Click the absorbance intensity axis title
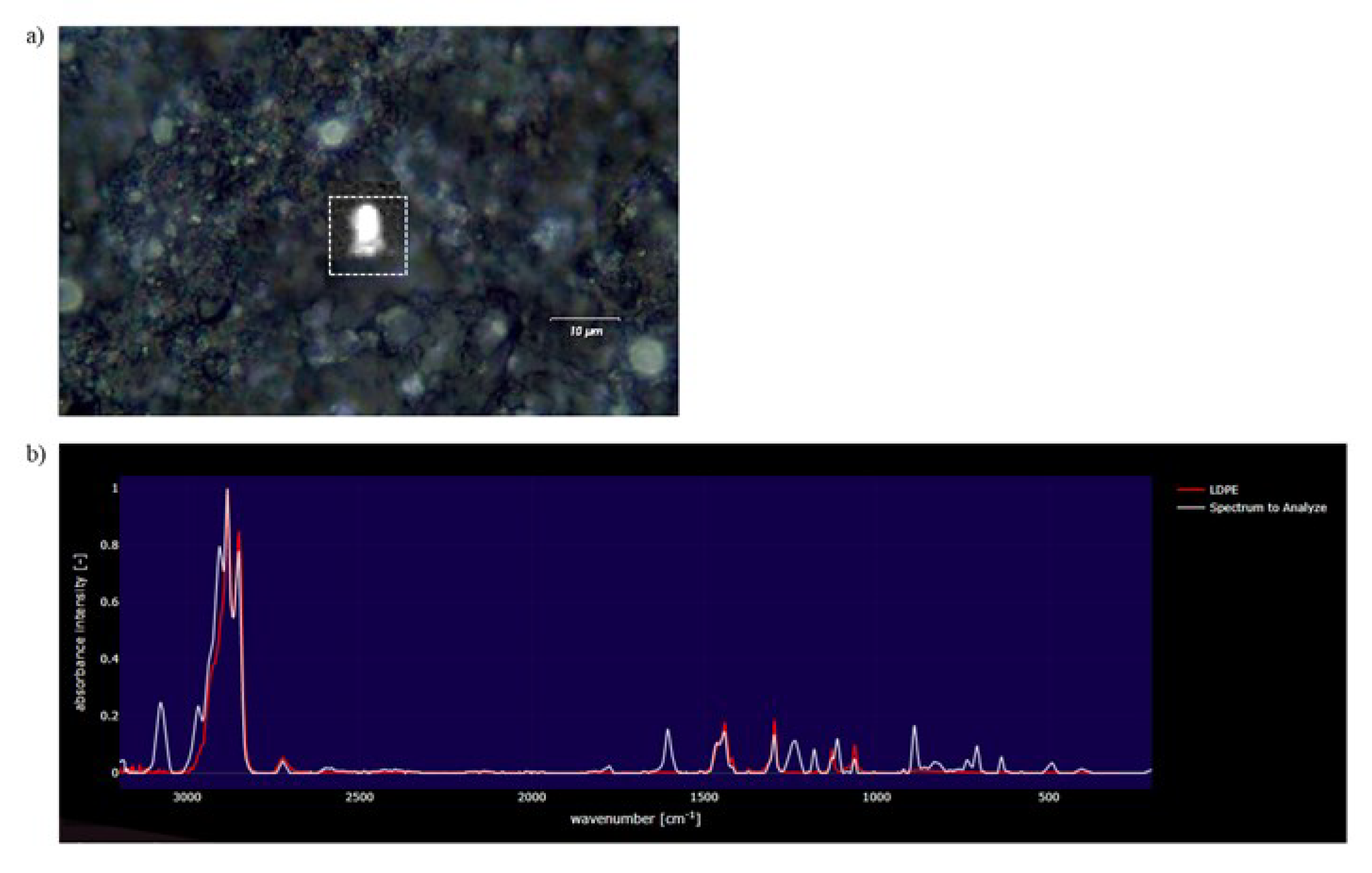Viewport: 1372px width, 873px height. tap(80, 631)
